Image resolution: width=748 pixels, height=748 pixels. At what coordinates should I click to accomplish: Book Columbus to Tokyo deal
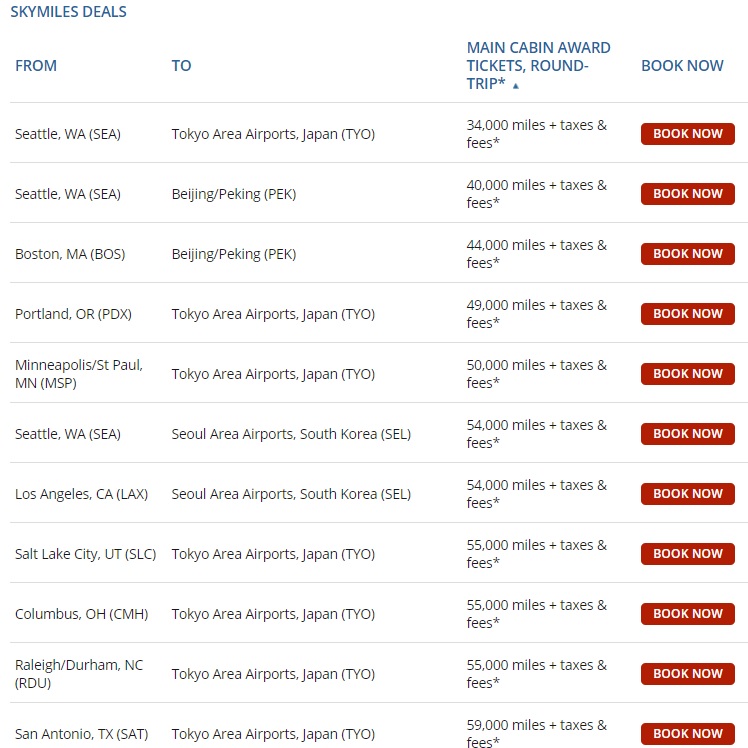(687, 614)
